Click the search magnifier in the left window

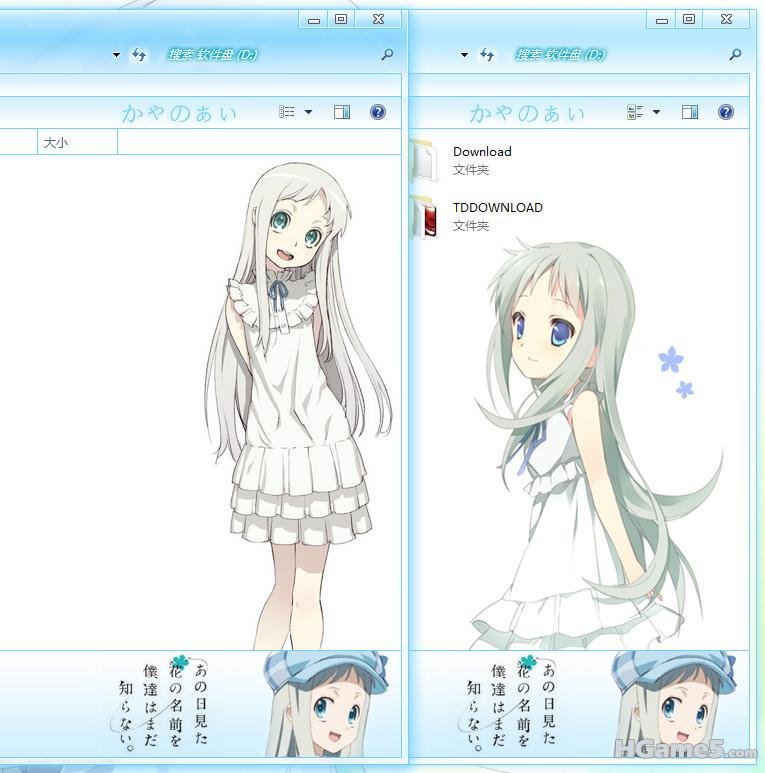[x=387, y=54]
